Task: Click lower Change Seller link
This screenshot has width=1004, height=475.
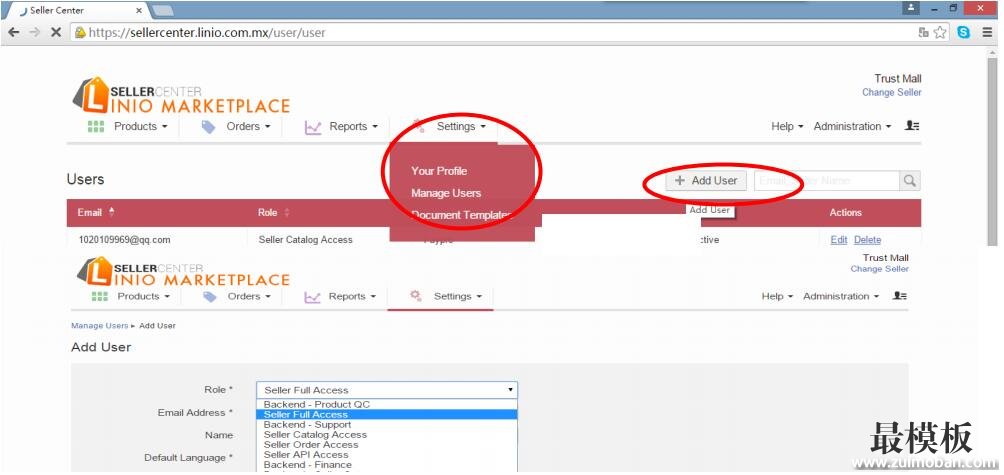Action: point(879,269)
